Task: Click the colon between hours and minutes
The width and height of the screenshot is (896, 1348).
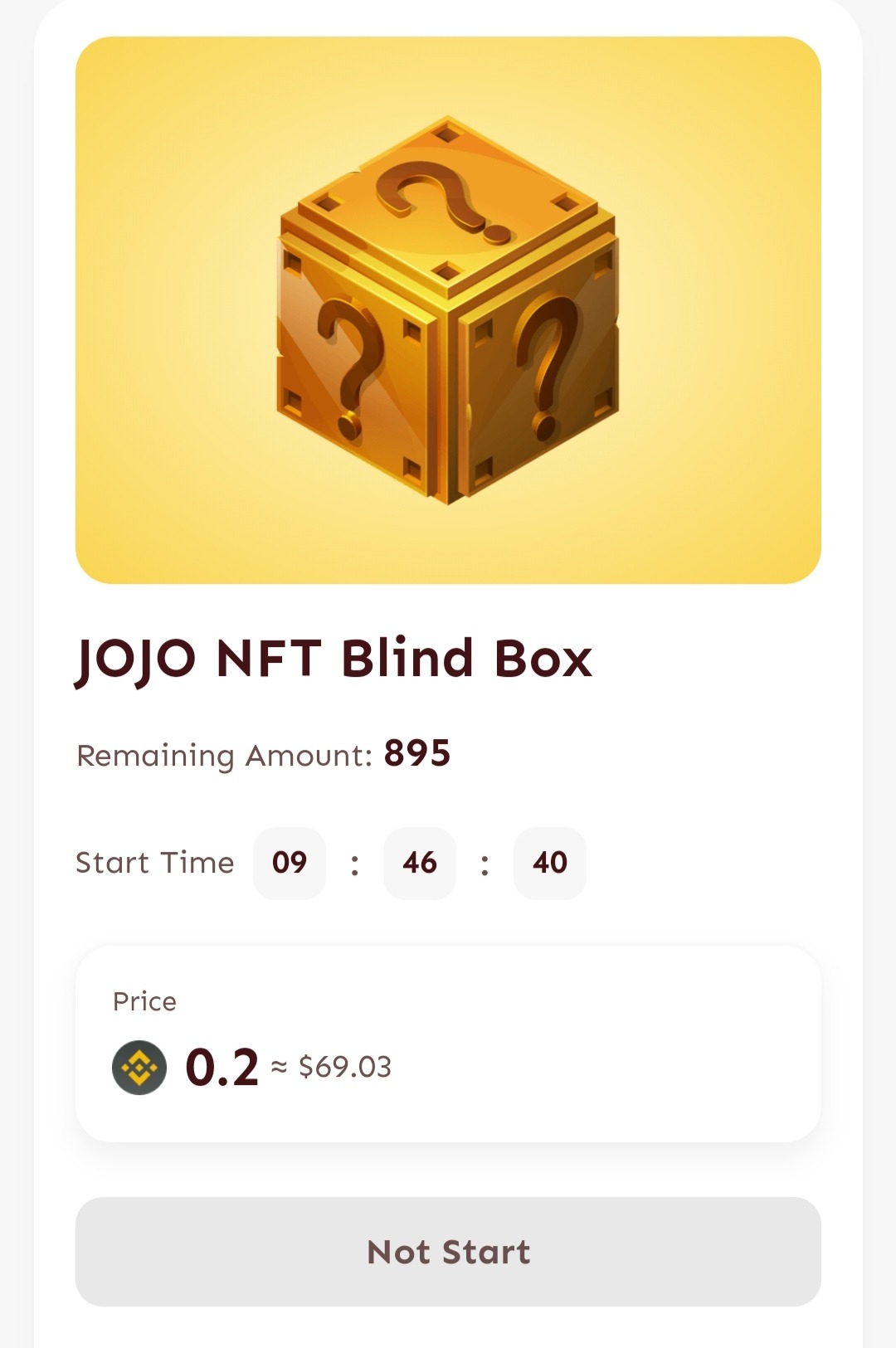Action: tap(355, 864)
